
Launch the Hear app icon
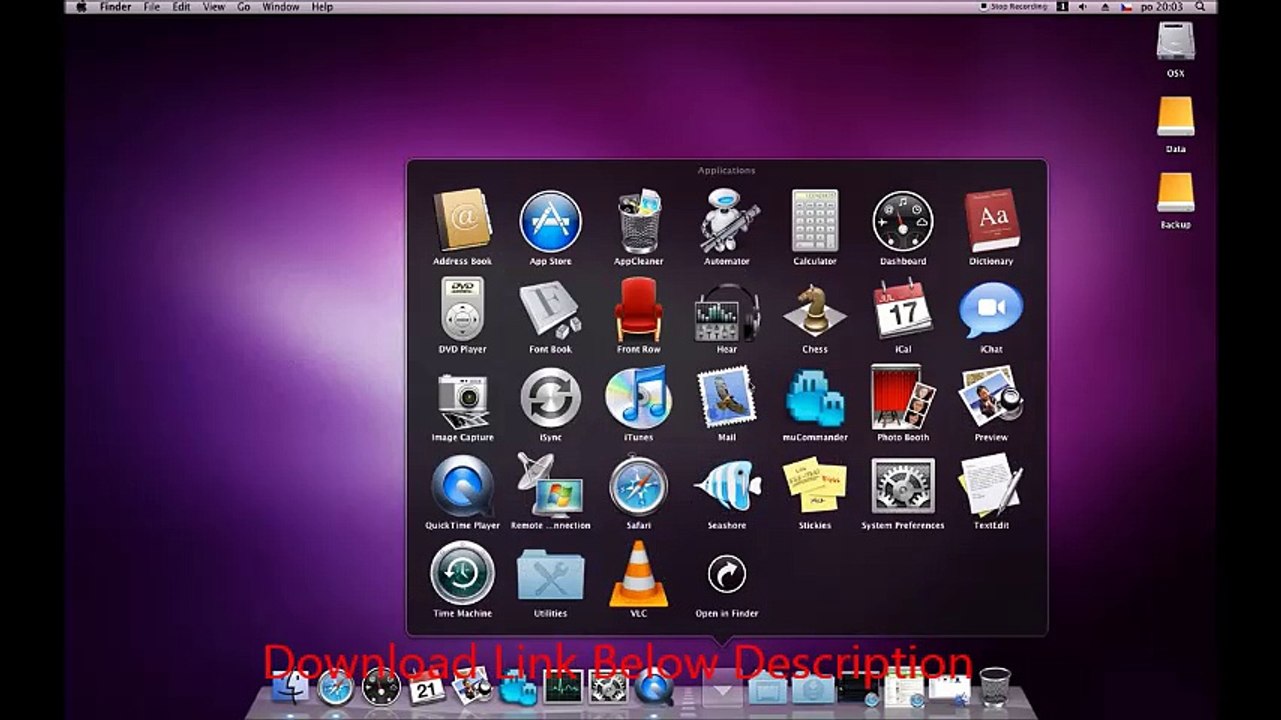coord(727,312)
